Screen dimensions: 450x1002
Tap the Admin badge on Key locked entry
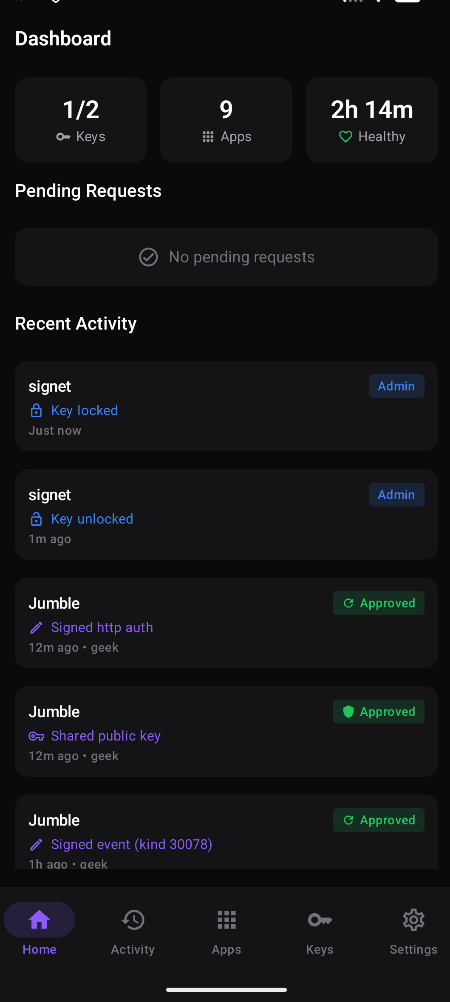(396, 386)
